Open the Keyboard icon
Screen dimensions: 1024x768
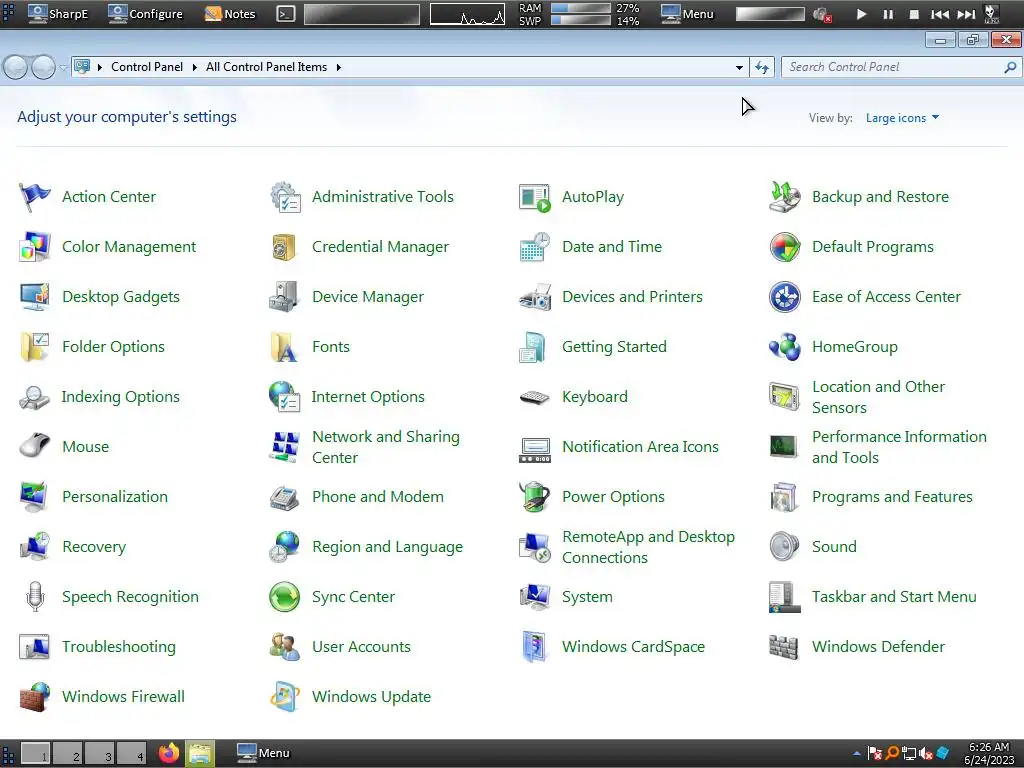pos(535,396)
